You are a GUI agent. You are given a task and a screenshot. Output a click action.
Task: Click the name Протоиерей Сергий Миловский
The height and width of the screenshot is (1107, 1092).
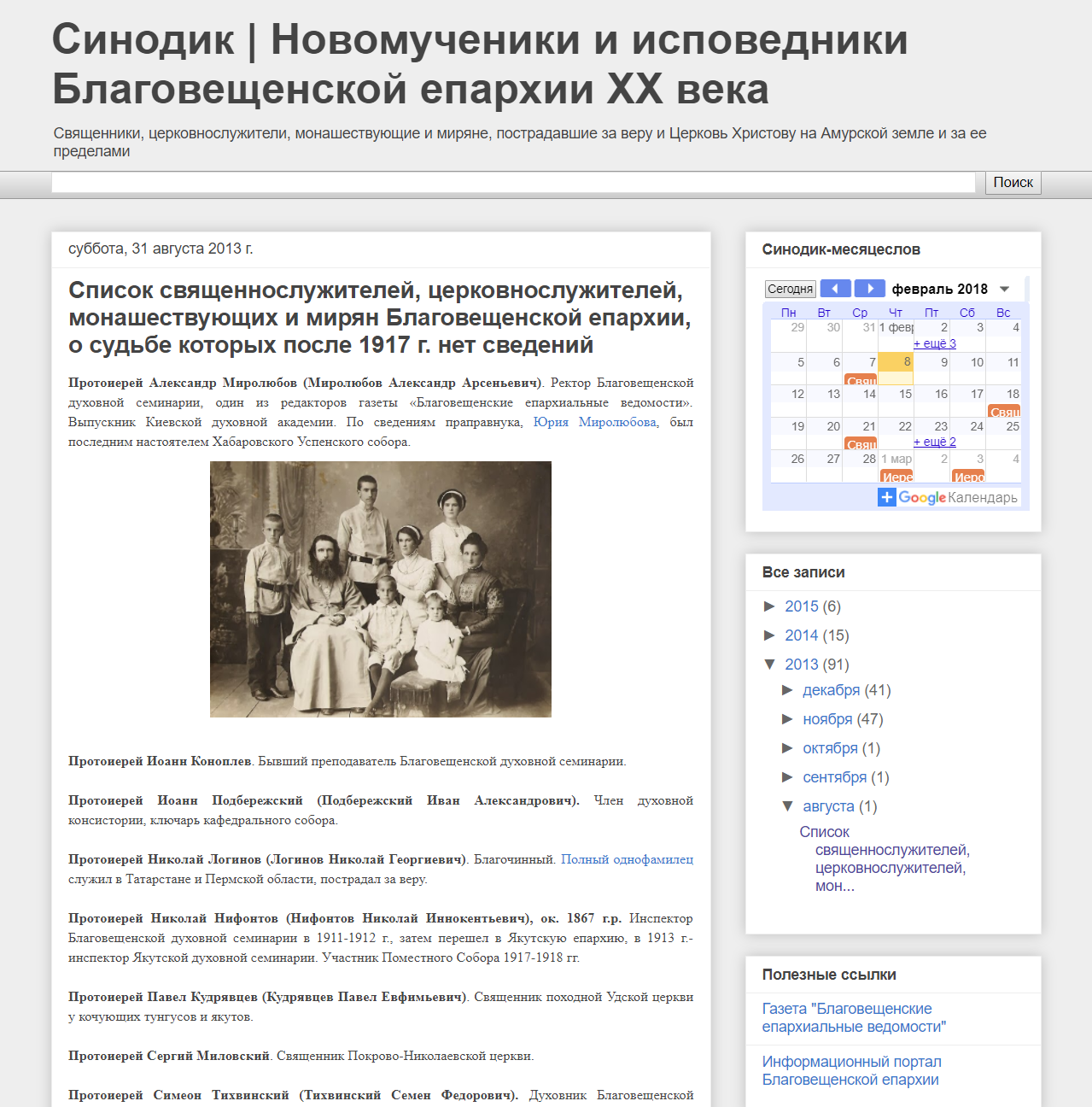[x=169, y=1056]
